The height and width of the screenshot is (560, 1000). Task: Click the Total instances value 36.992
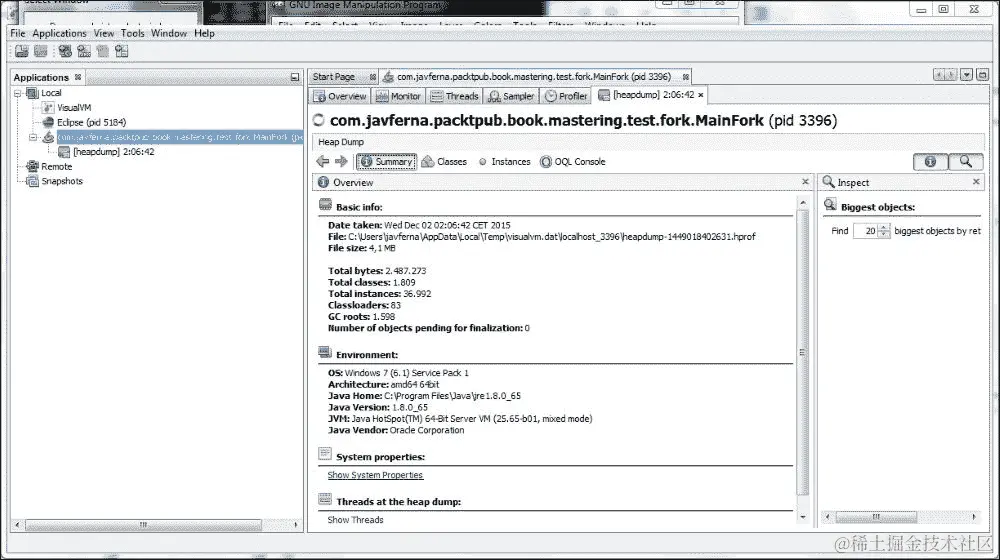(x=417, y=294)
